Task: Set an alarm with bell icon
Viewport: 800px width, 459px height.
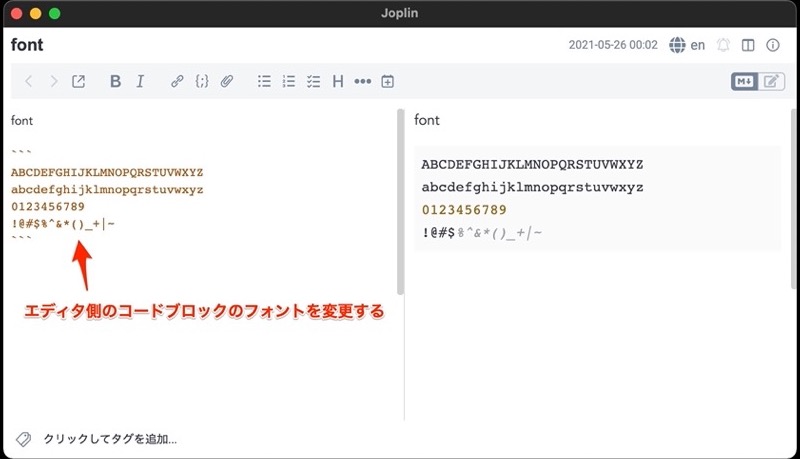Action: point(723,45)
